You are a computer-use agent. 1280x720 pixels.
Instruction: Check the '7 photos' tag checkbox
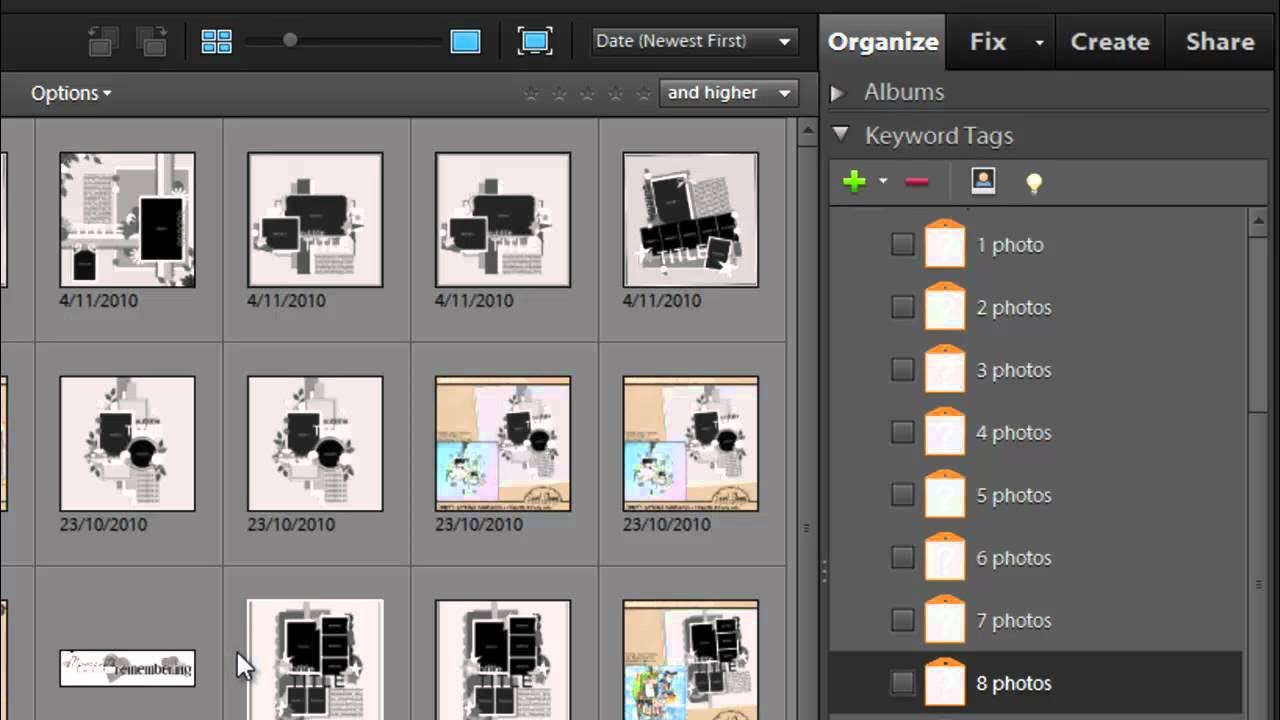click(x=902, y=620)
